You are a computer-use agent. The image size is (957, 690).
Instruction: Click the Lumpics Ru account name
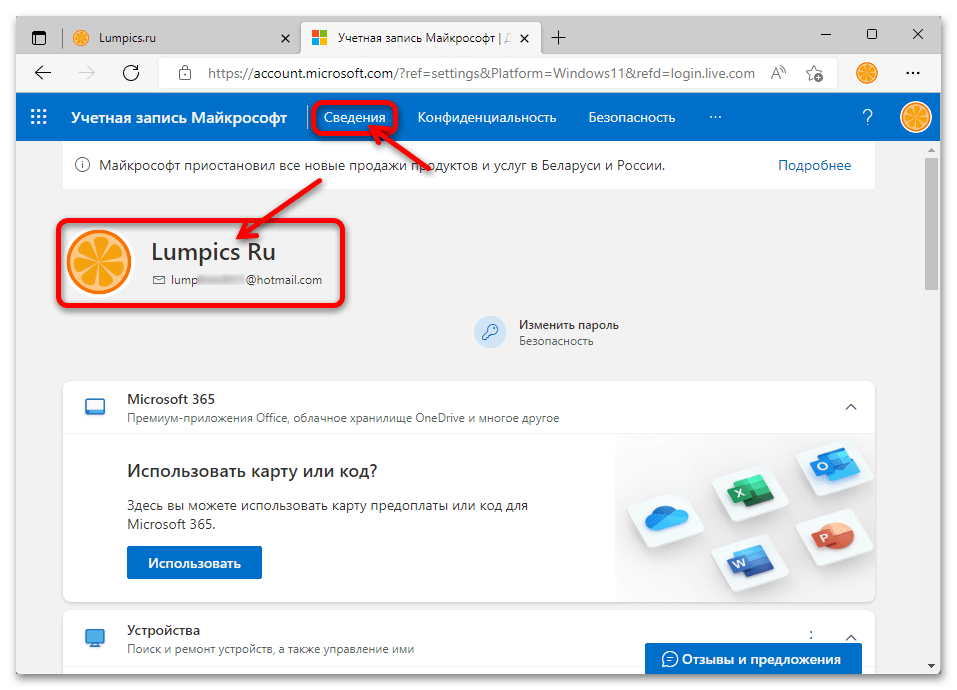pyautogui.click(x=214, y=252)
